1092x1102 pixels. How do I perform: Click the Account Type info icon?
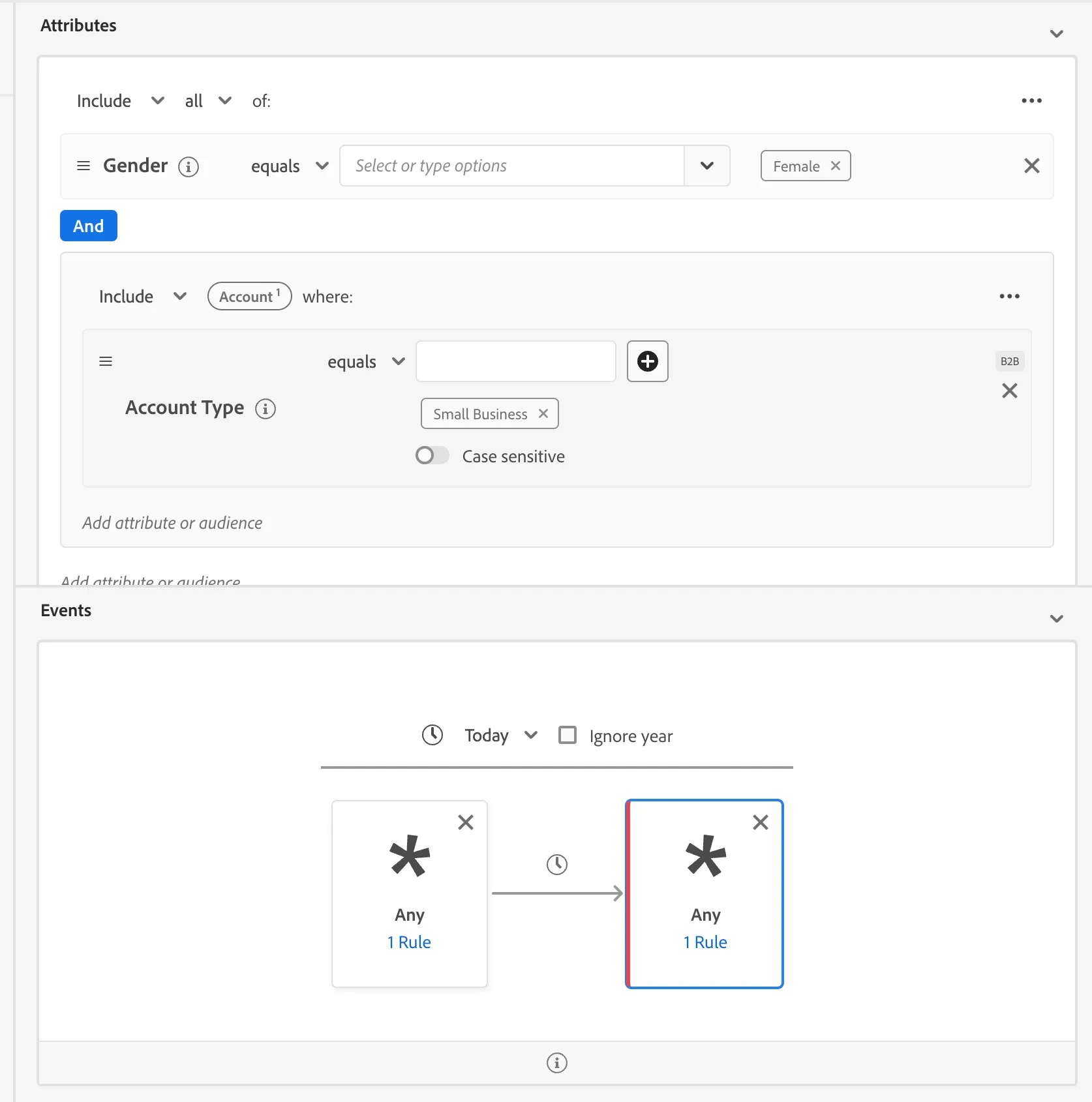point(265,409)
